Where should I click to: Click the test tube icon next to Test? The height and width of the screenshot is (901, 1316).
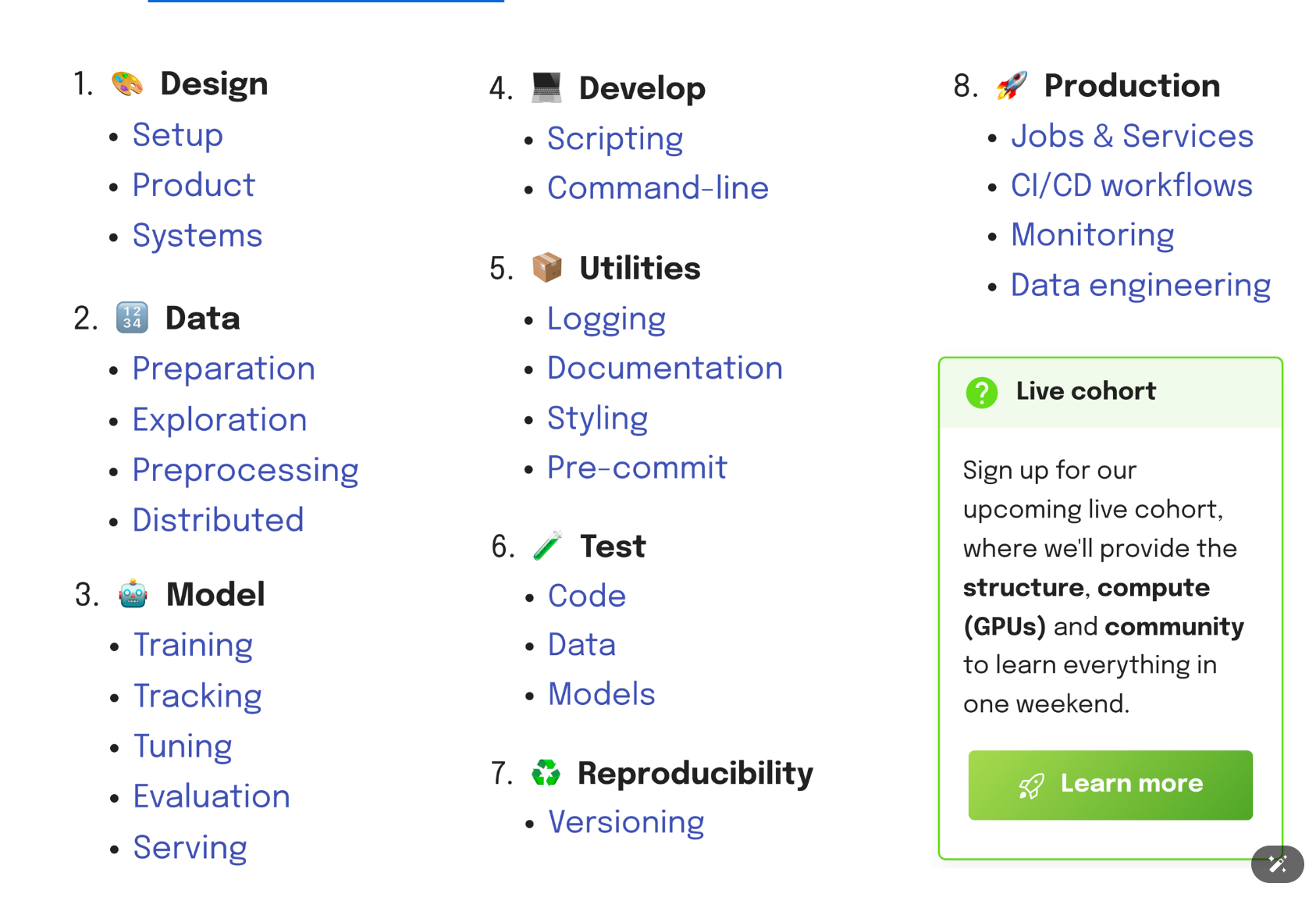[547, 546]
